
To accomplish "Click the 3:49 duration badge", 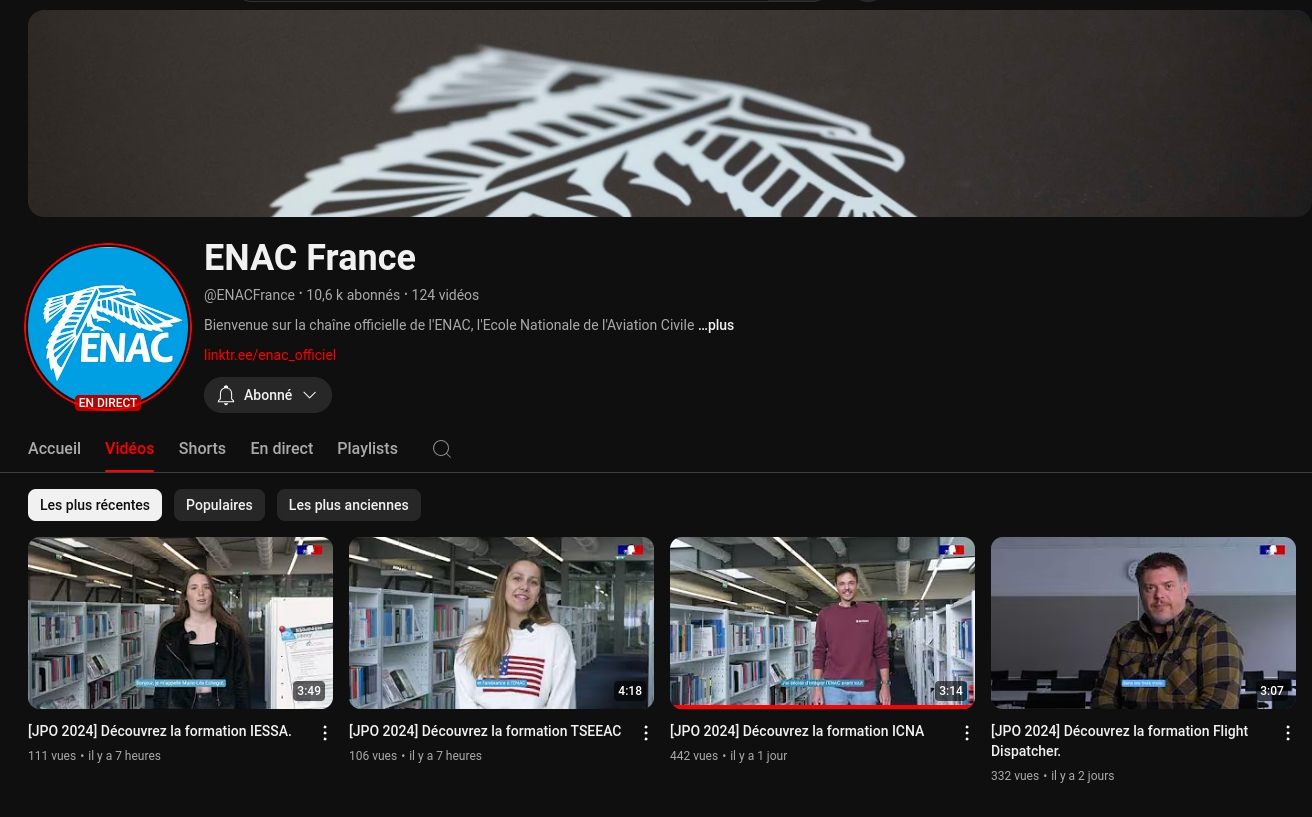I will pyautogui.click(x=309, y=691).
